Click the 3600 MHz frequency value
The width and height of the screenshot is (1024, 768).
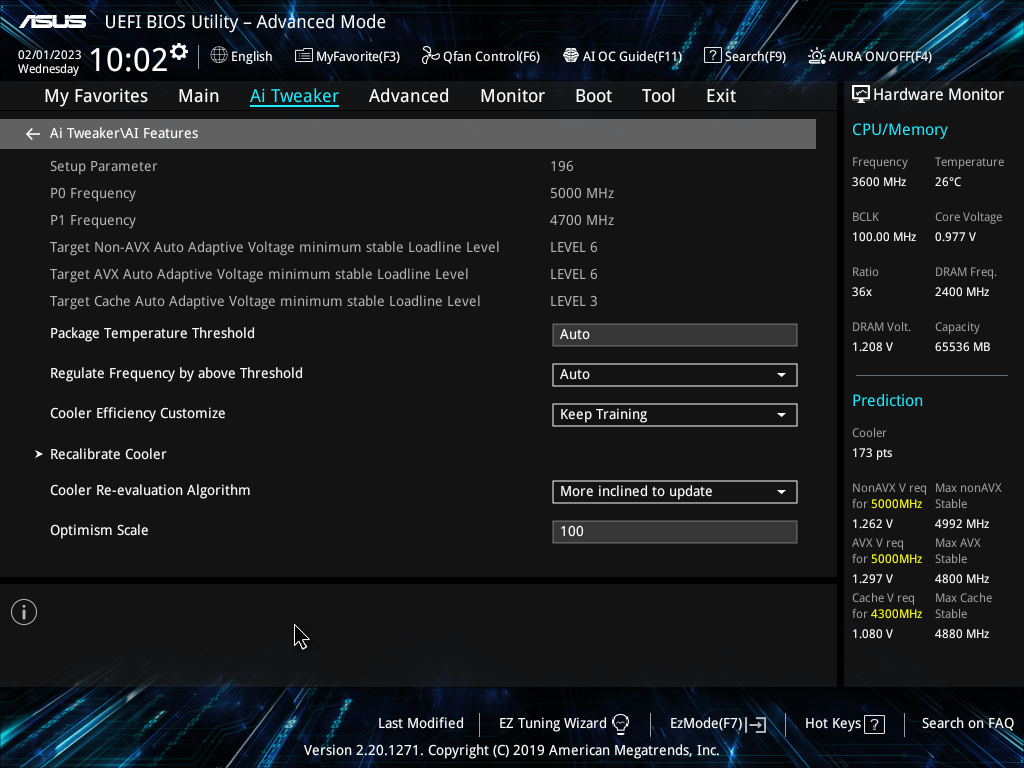(x=878, y=182)
